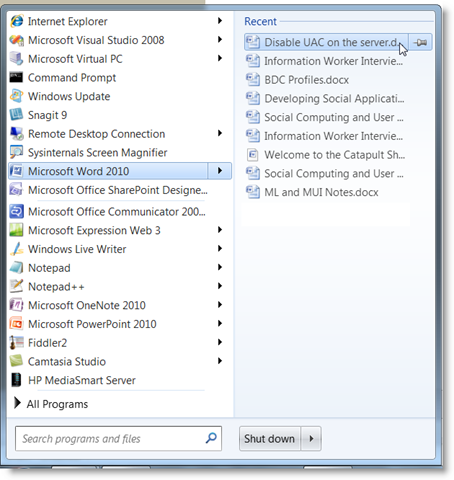
Task: Click the Internet Explorer icon
Action: click(16, 21)
